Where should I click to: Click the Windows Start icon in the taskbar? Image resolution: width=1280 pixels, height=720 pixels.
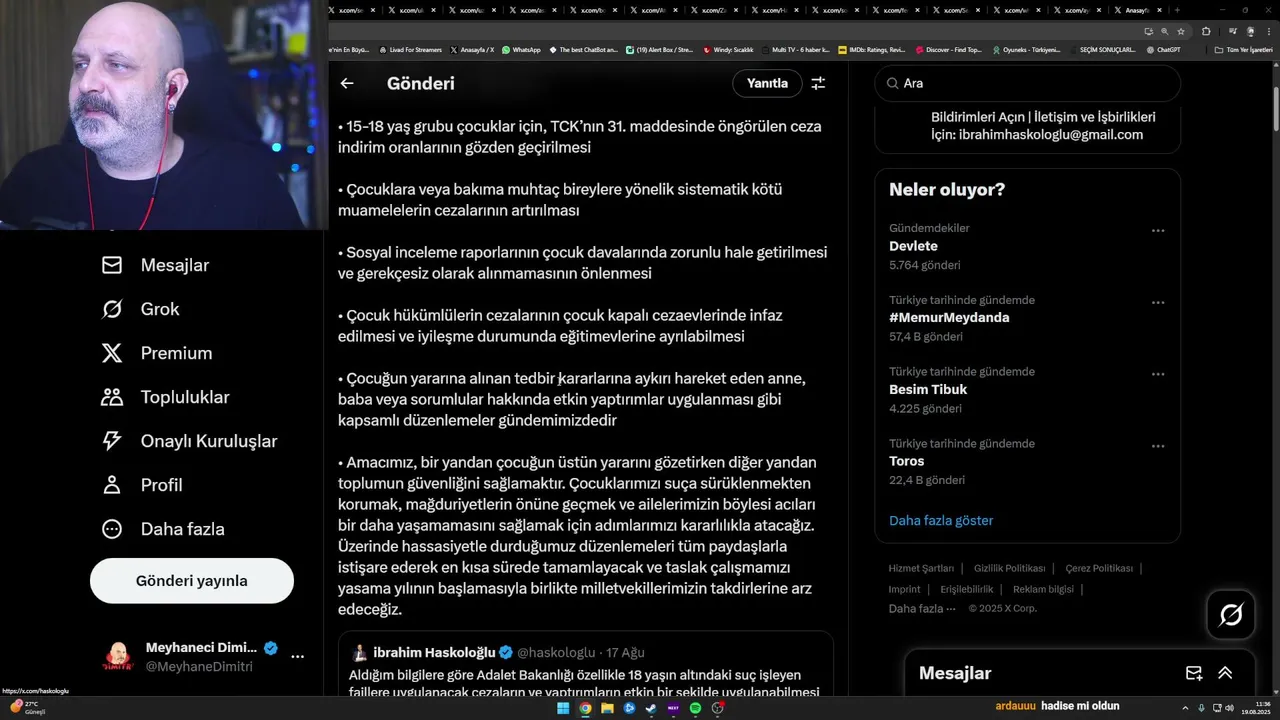pos(563,708)
